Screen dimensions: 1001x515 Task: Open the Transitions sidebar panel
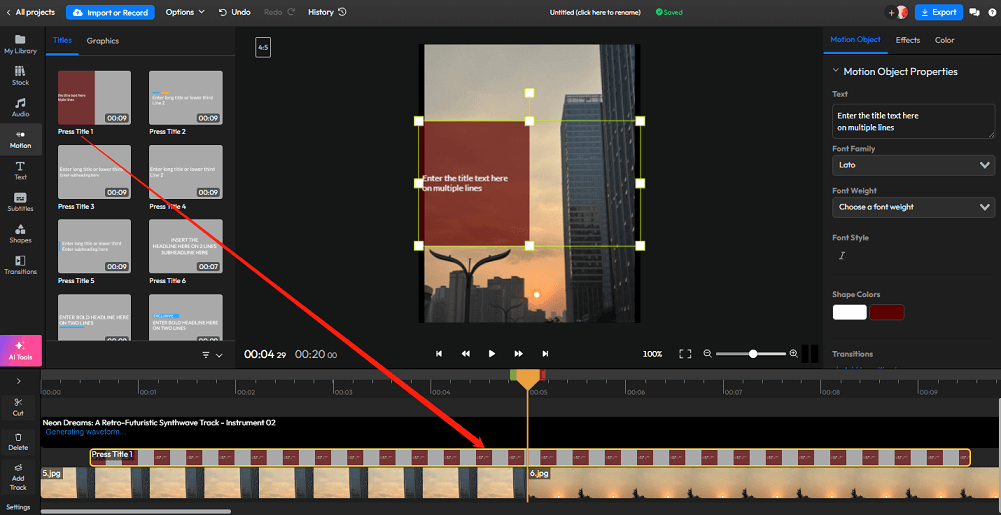tap(20, 264)
